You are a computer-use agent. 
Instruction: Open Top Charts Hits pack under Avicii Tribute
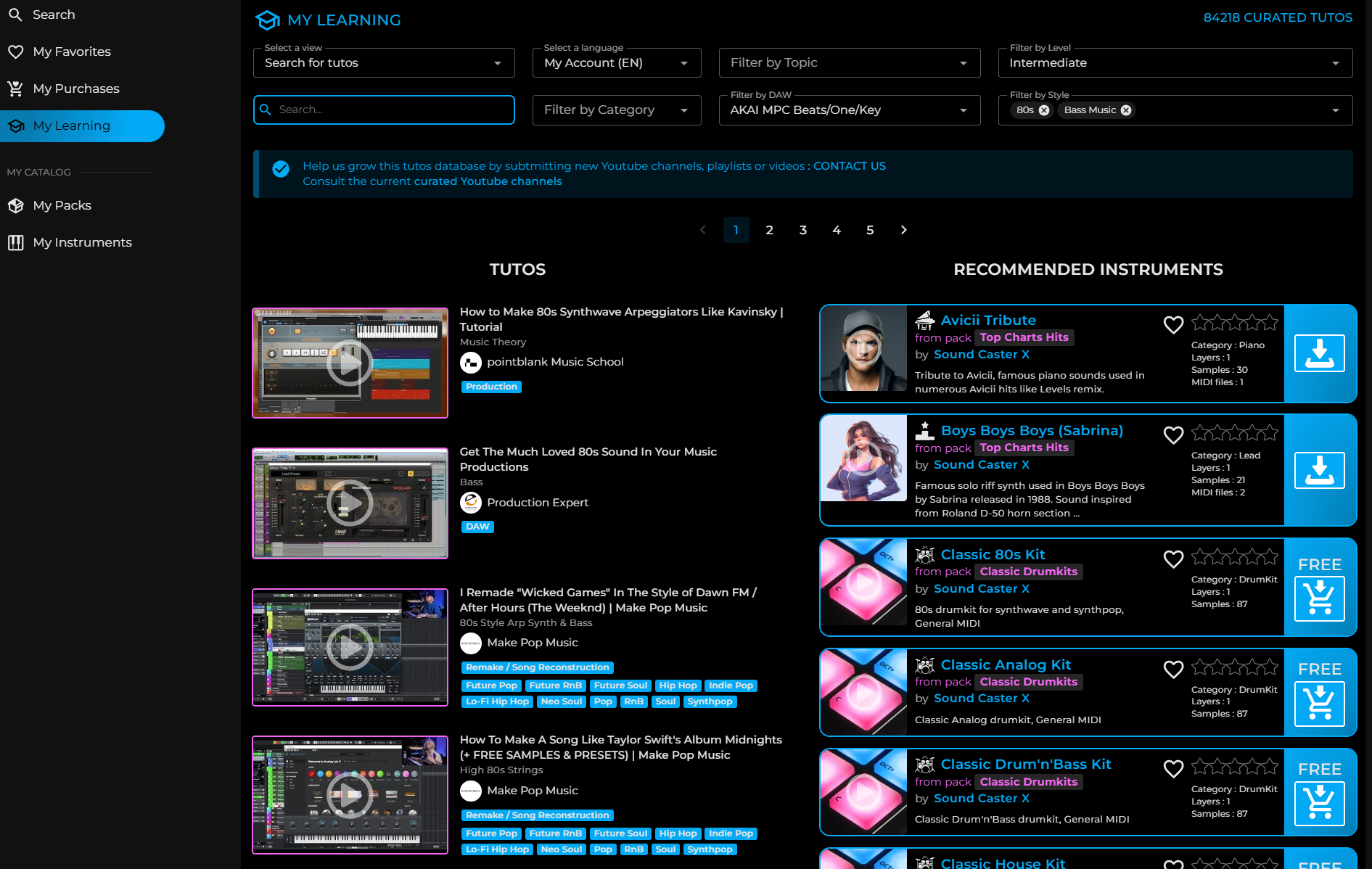1024,337
